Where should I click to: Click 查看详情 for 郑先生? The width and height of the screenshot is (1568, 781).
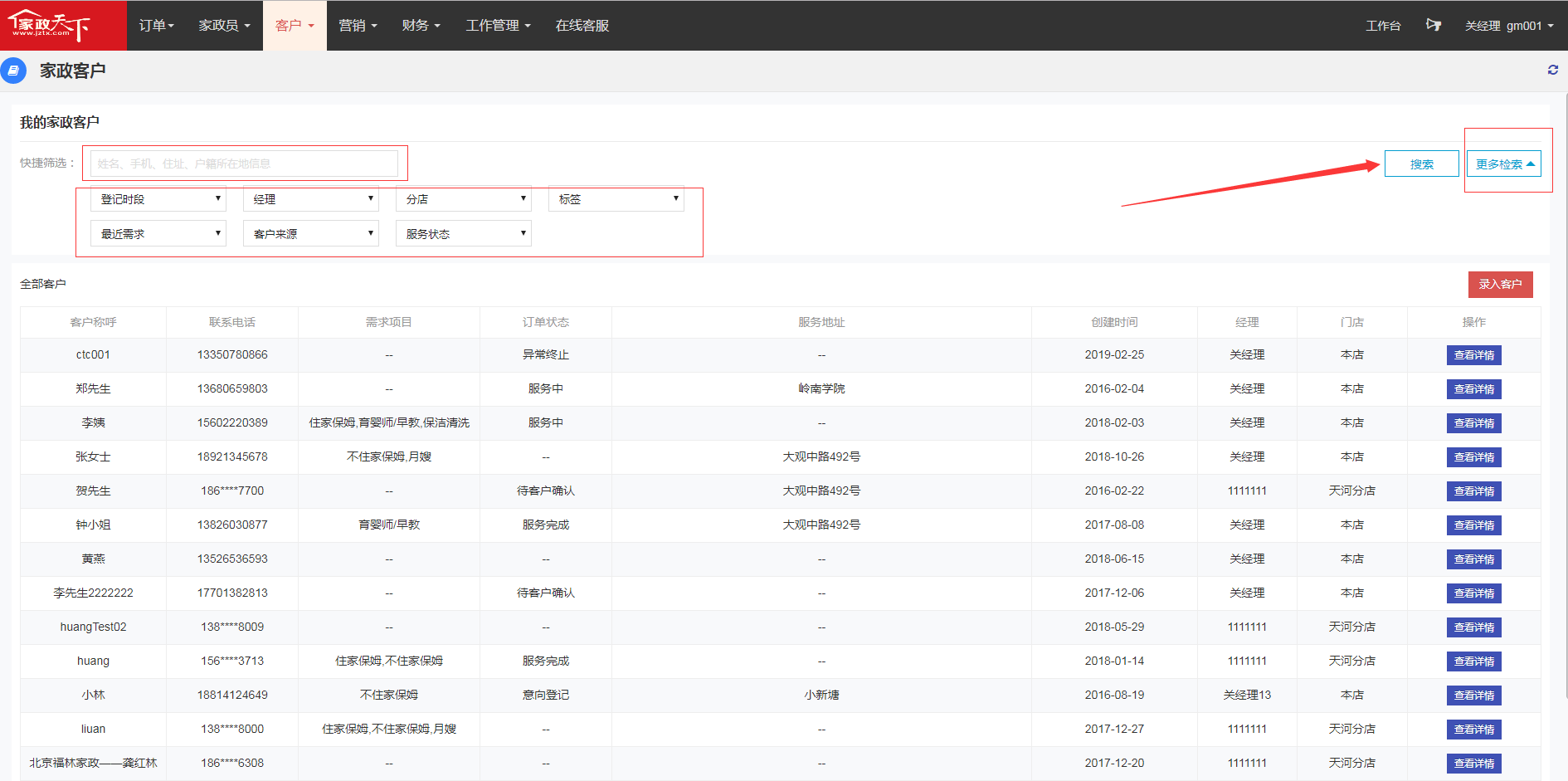coord(1473,389)
